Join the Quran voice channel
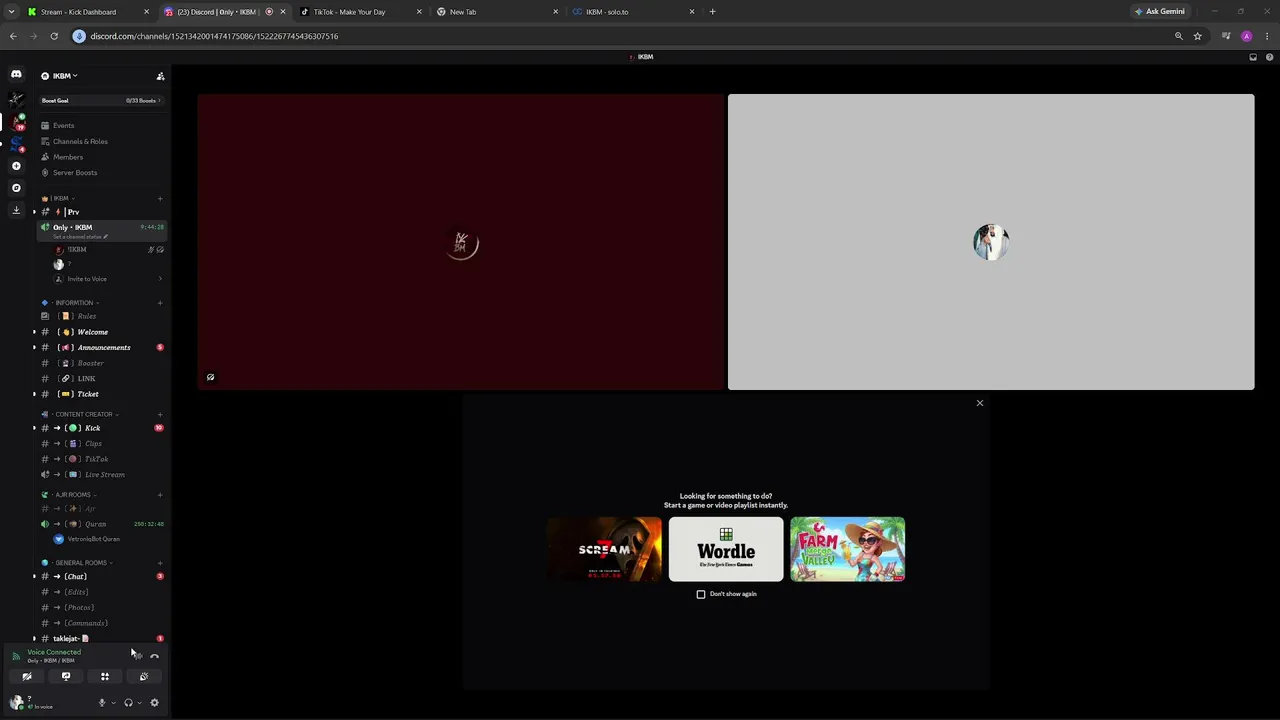 point(100,524)
